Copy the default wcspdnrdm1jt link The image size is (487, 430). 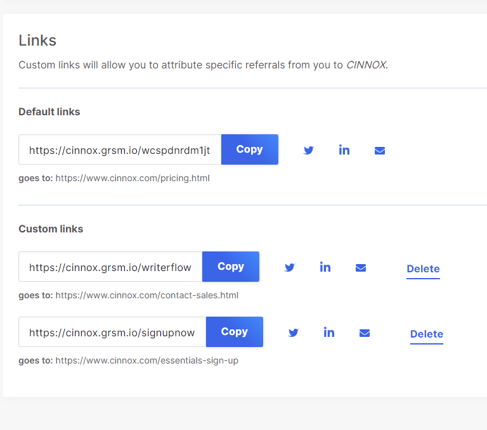click(x=250, y=149)
